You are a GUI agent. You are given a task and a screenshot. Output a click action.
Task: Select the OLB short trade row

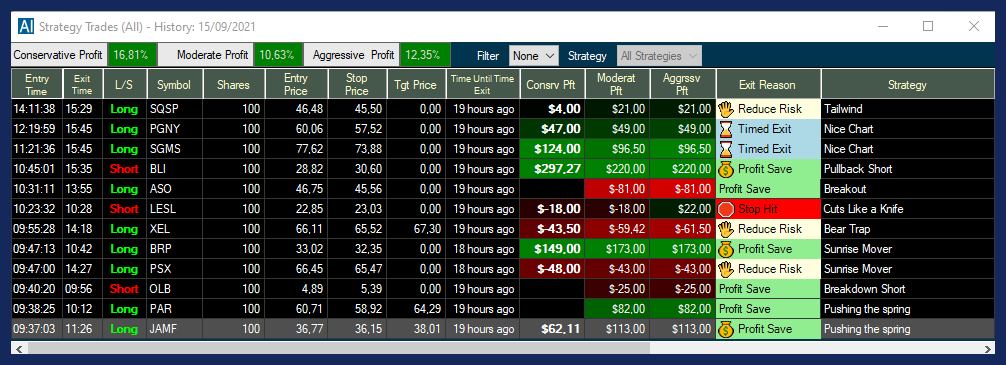(x=503, y=289)
